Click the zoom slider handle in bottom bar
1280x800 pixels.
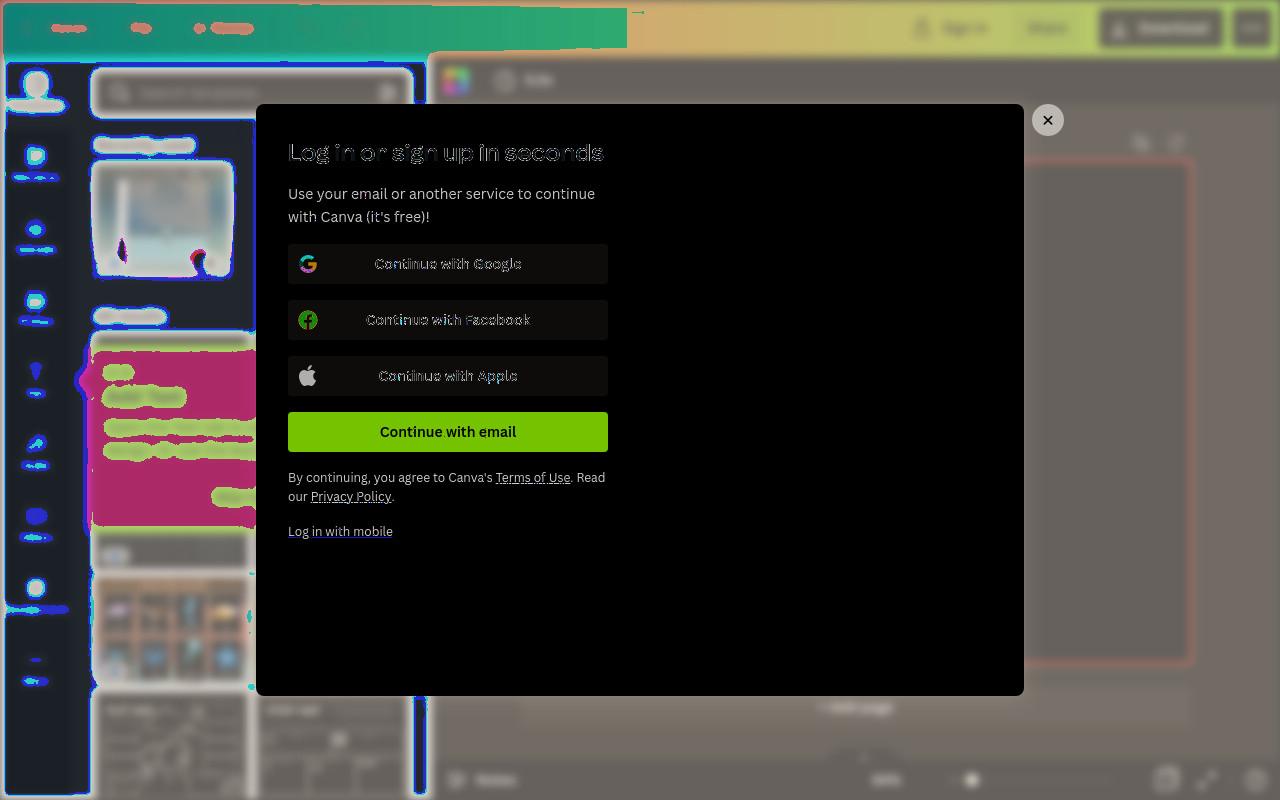(971, 780)
